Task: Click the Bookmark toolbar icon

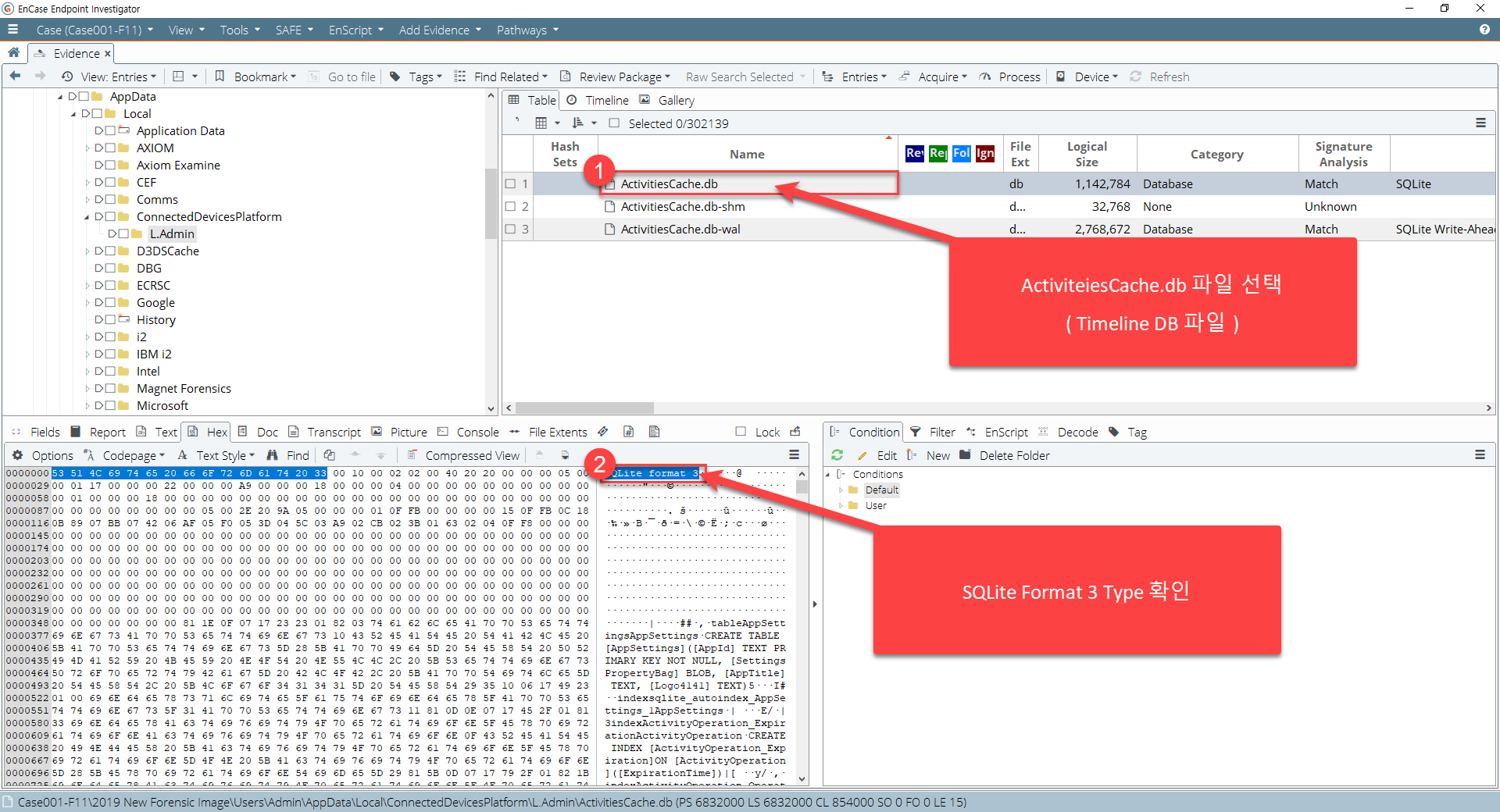Action: 220,77
